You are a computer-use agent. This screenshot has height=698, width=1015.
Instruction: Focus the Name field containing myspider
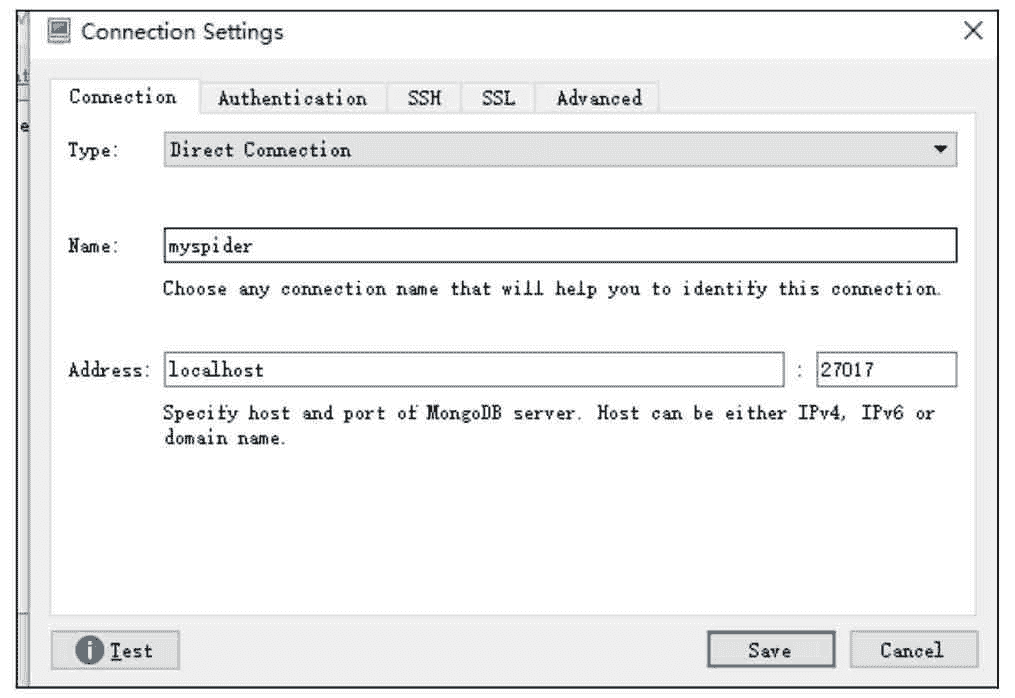pyautogui.click(x=559, y=245)
